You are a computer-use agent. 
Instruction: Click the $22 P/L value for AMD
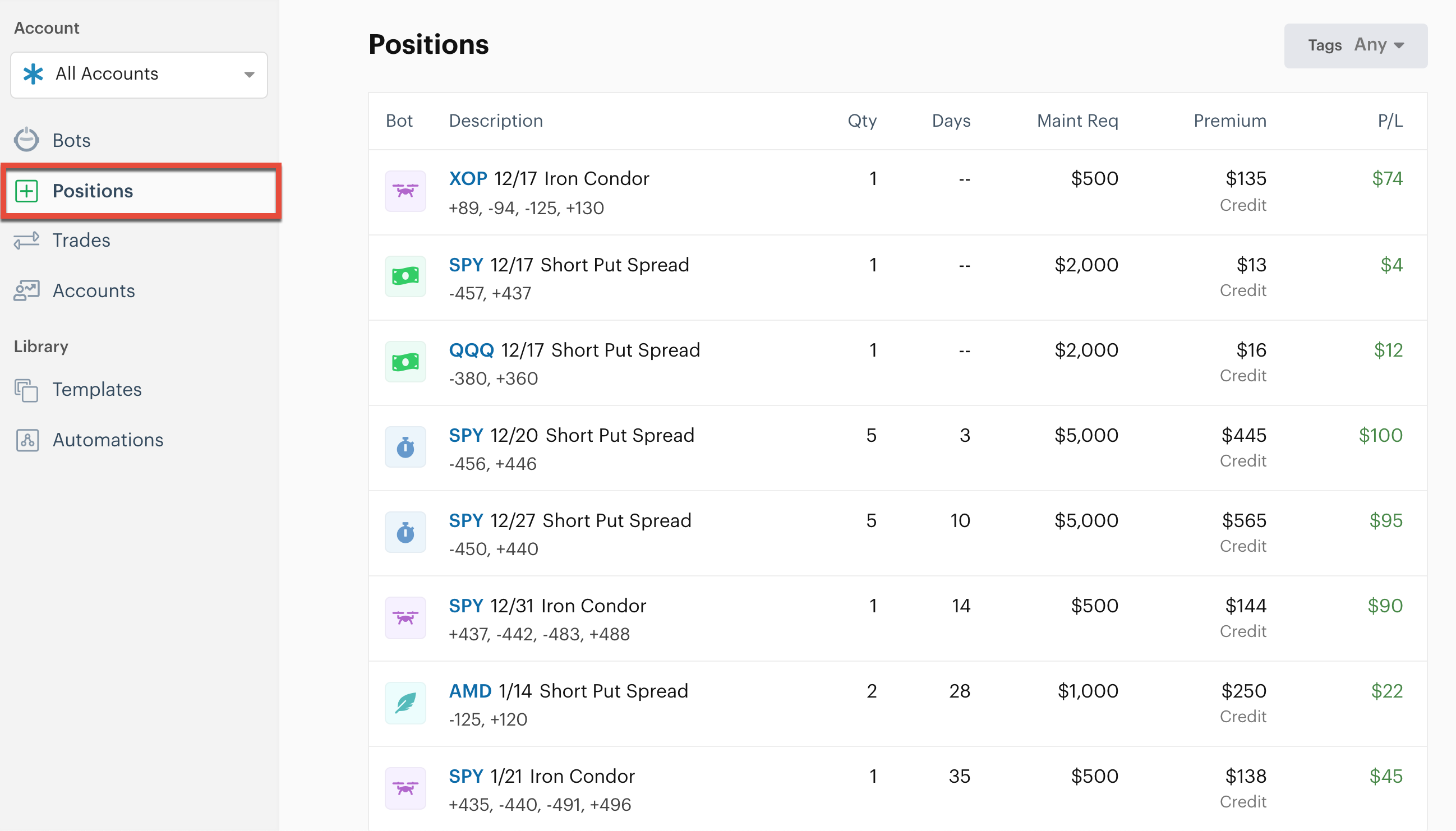pyautogui.click(x=1386, y=691)
